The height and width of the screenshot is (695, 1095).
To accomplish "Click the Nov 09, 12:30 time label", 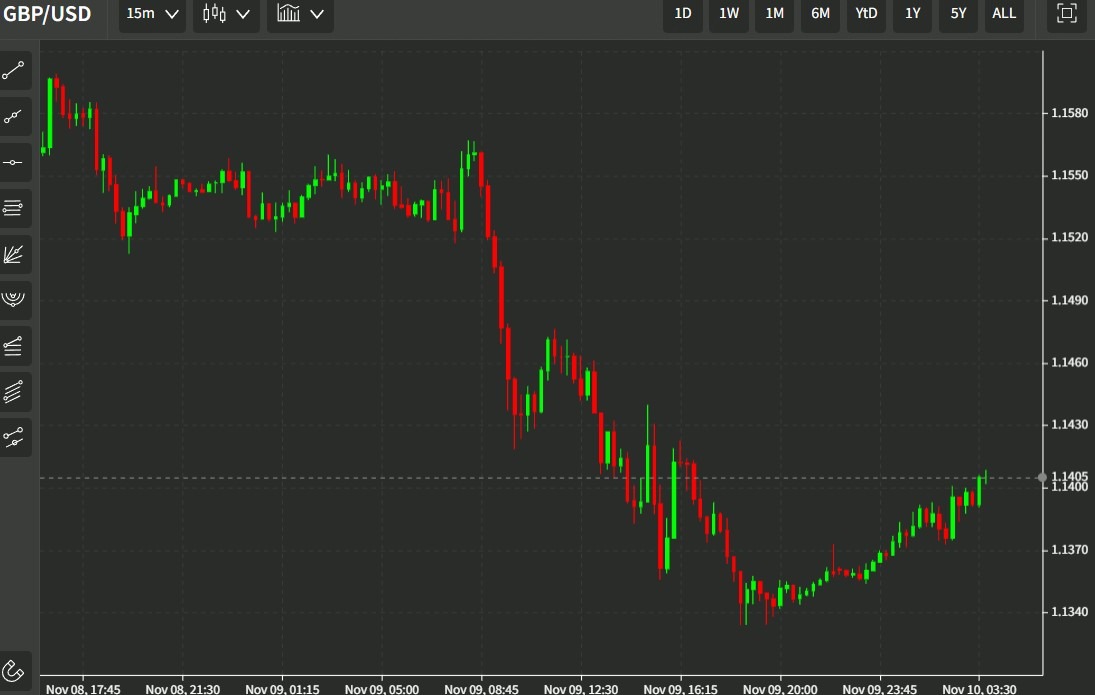I will [x=581, y=689].
